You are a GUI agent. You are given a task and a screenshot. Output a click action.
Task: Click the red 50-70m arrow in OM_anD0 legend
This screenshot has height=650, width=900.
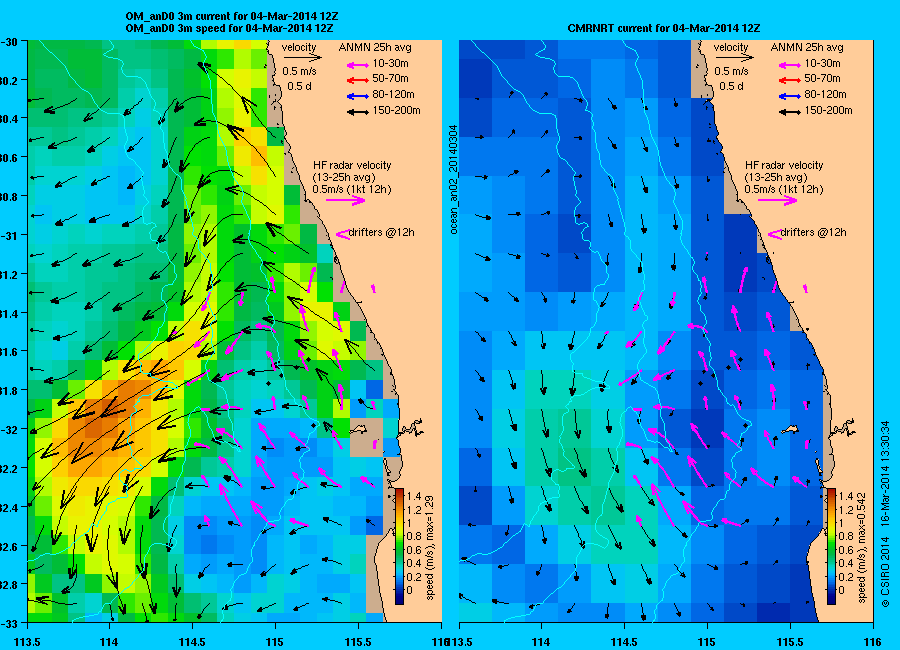tap(358, 80)
